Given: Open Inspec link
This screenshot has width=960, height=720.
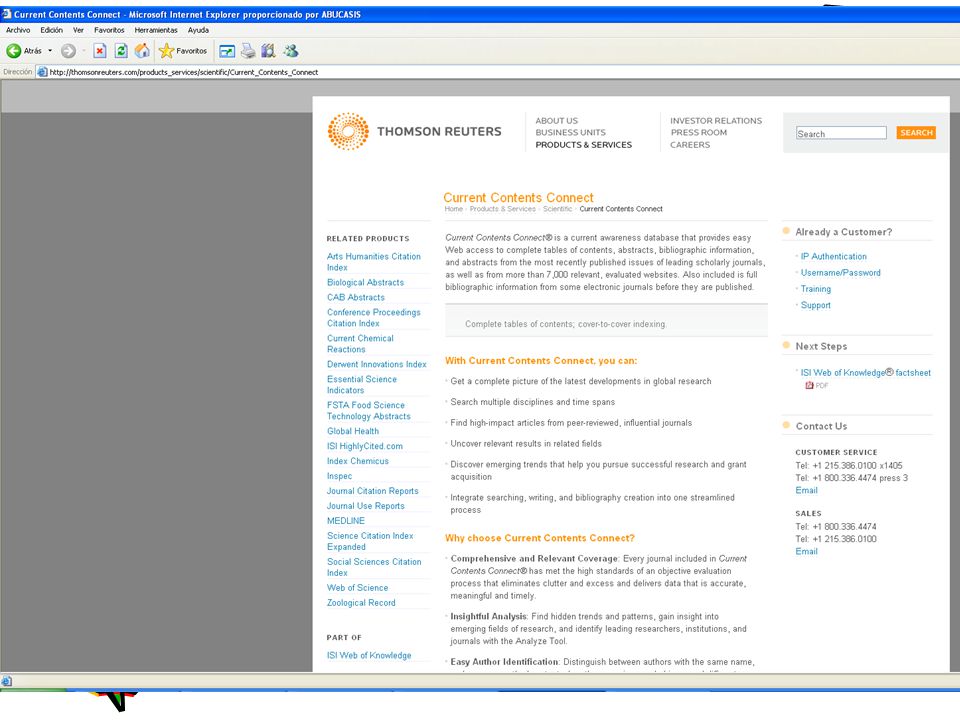Looking at the screenshot, I should click(x=339, y=476).
